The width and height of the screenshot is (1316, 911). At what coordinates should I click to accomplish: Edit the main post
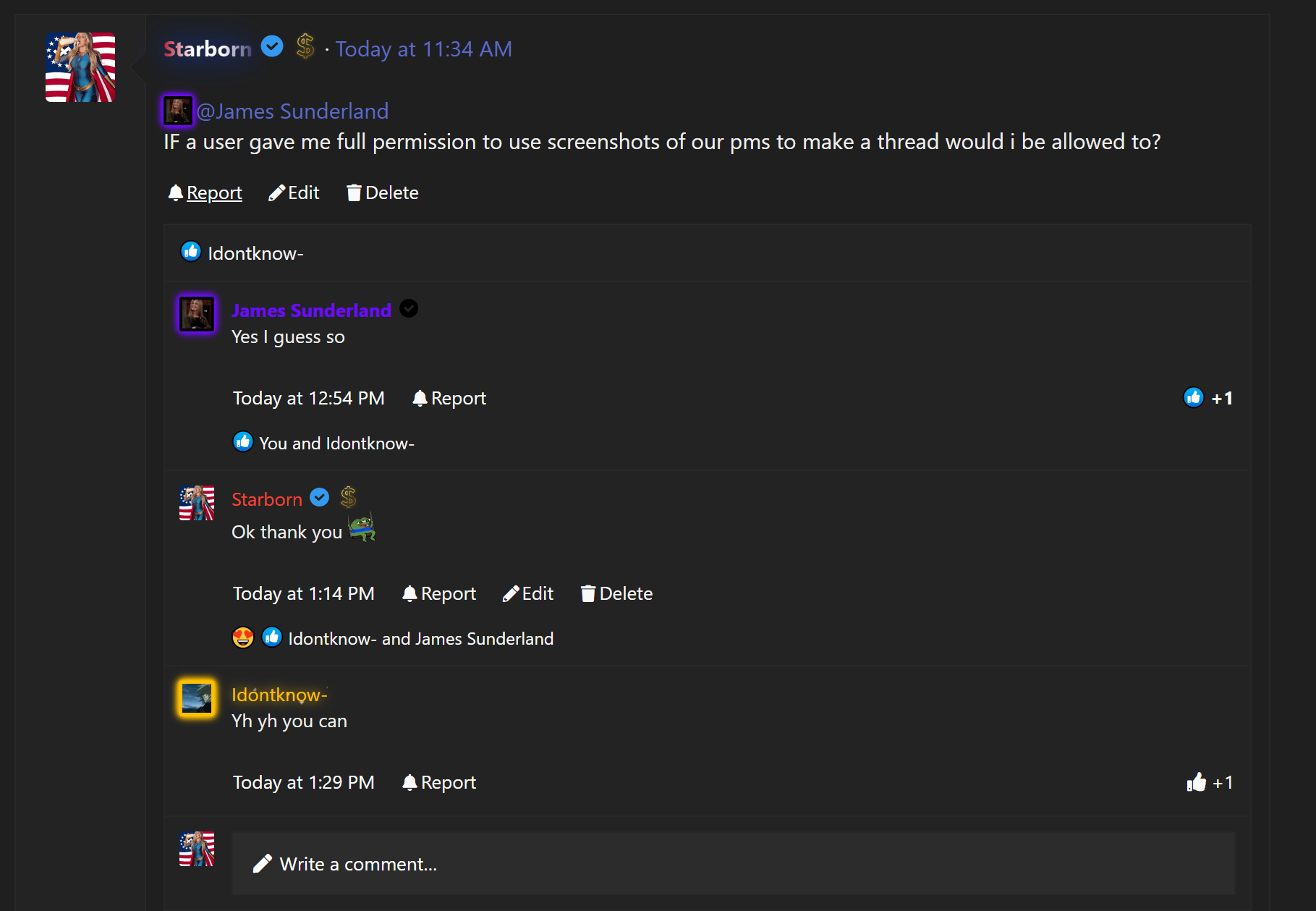tap(294, 193)
